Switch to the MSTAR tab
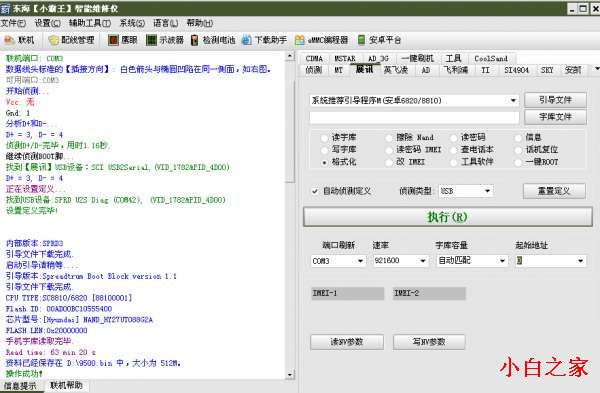Screen dimensions: 600x393 click(345, 59)
